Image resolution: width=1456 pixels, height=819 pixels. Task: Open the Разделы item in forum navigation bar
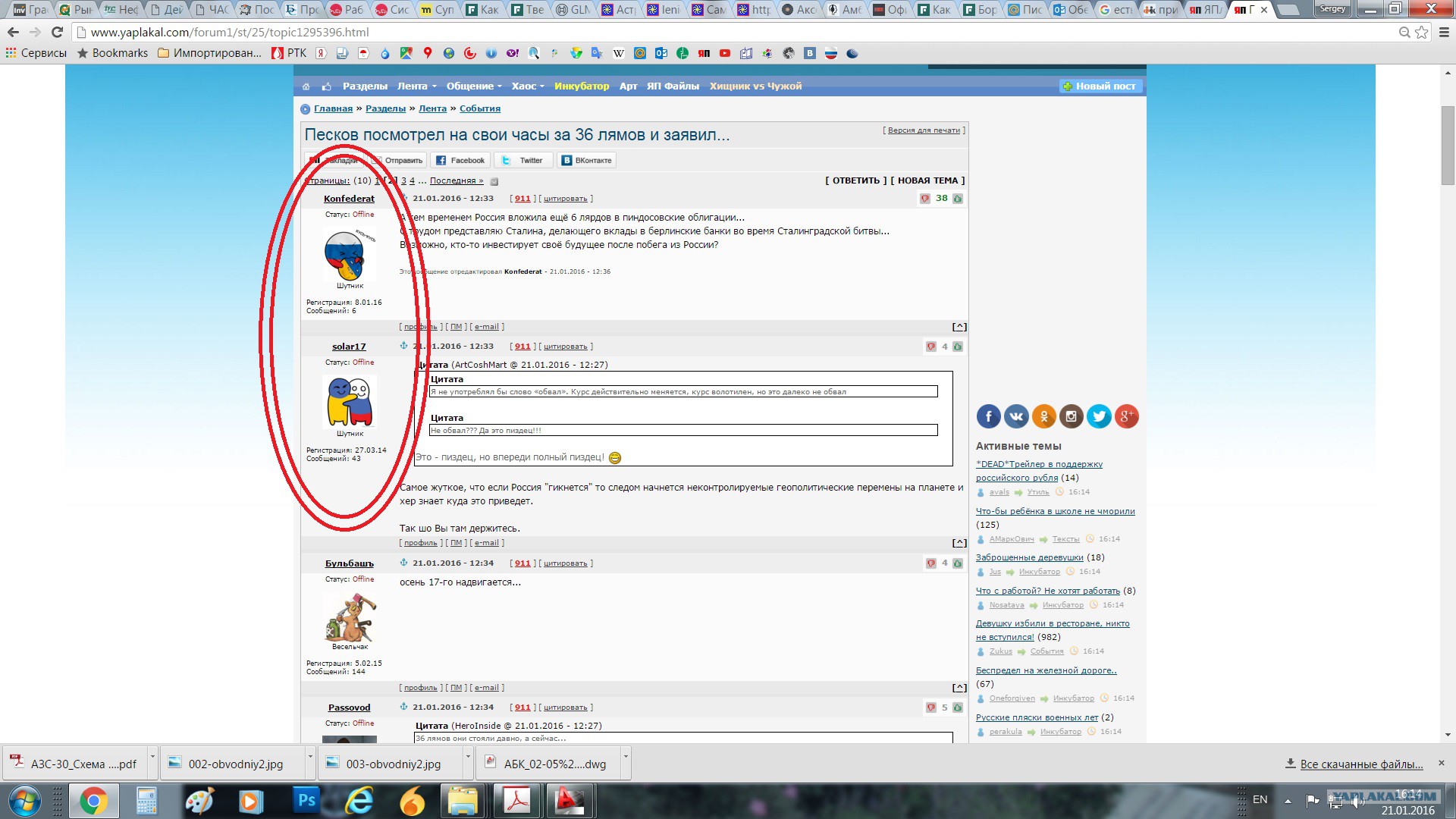coord(365,86)
